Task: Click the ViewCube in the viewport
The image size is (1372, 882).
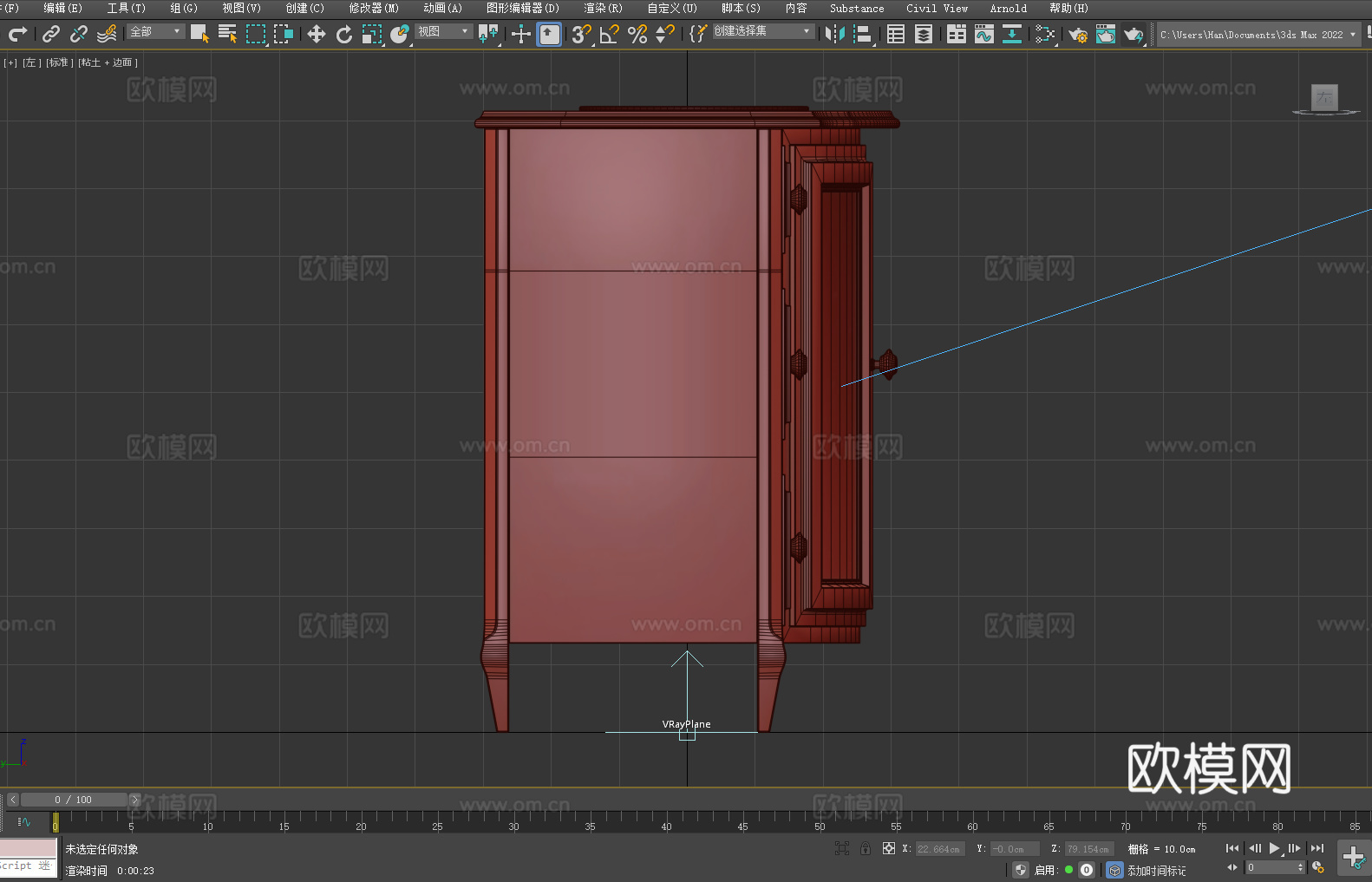Action: [1324, 98]
